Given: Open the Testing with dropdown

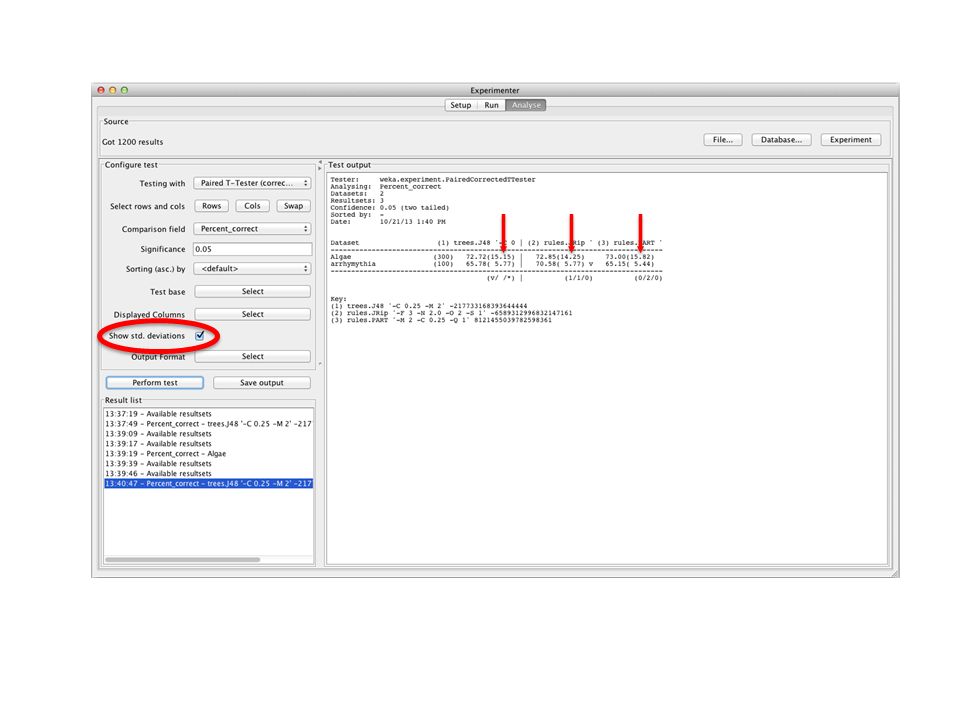Looking at the screenshot, I should [x=252, y=183].
